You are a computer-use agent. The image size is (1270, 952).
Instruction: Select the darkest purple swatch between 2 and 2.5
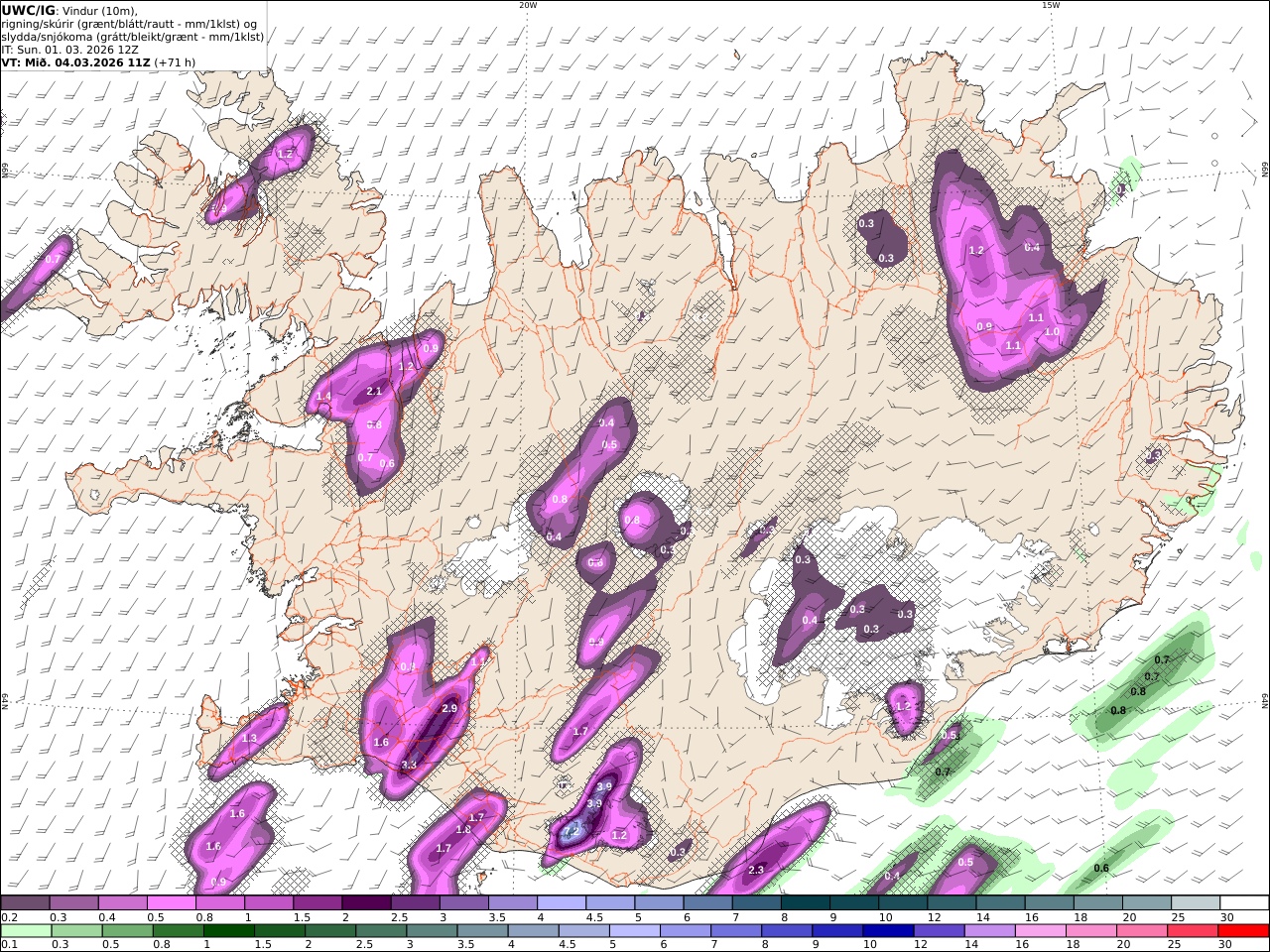pyautogui.click(x=366, y=902)
